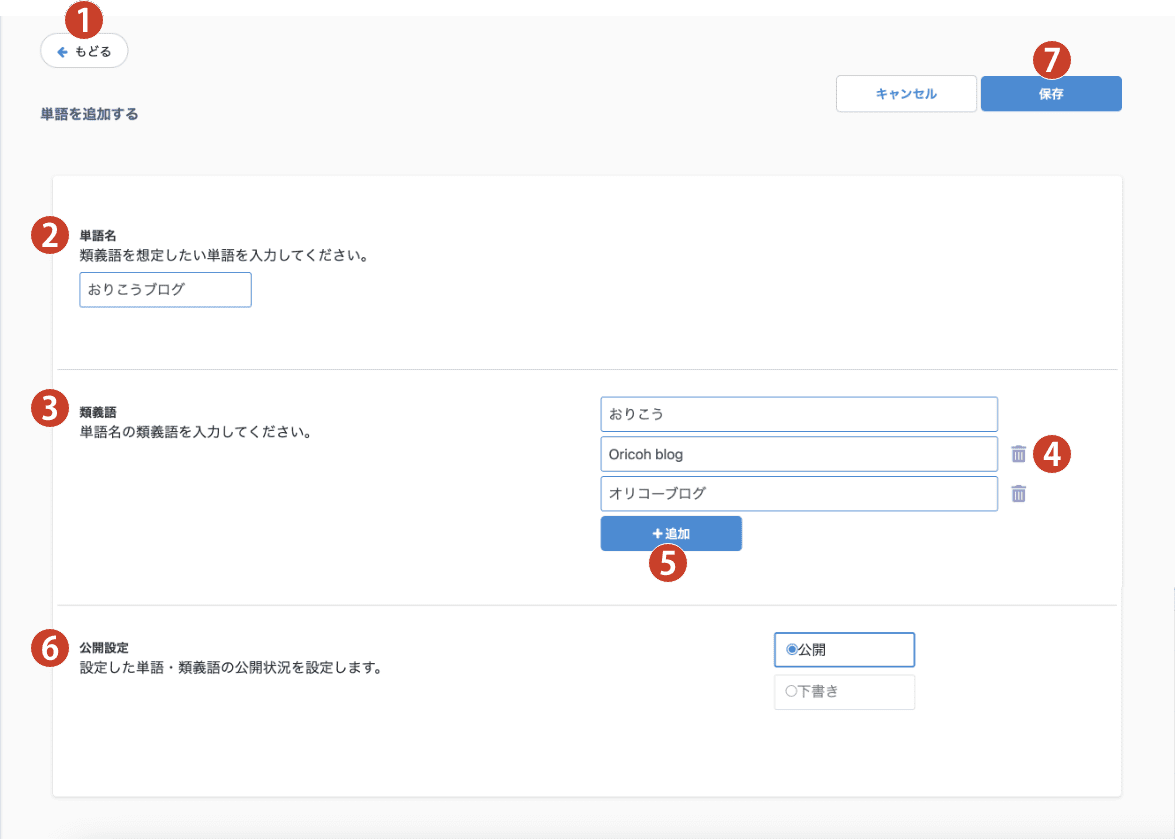
Task: Focus the synonym field containing おりこう
Action: coord(798,414)
